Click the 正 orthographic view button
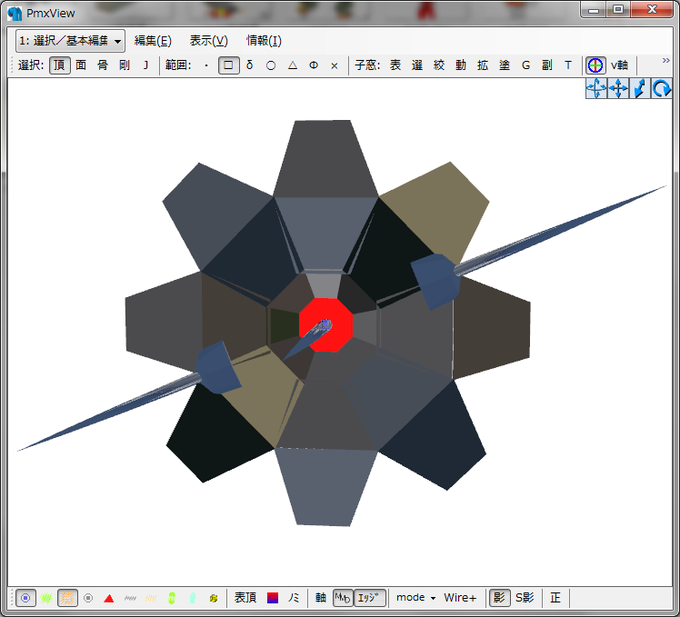The image size is (680, 617). (556, 598)
